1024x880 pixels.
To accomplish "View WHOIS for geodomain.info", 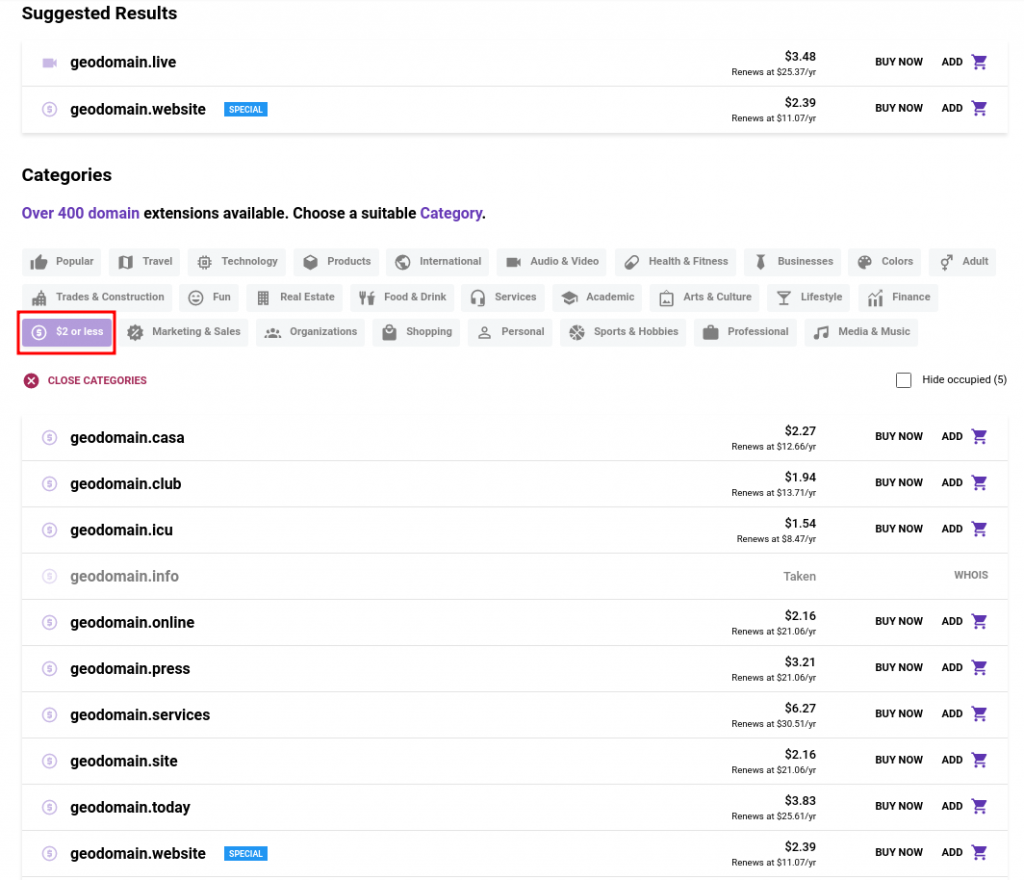I will (x=970, y=575).
